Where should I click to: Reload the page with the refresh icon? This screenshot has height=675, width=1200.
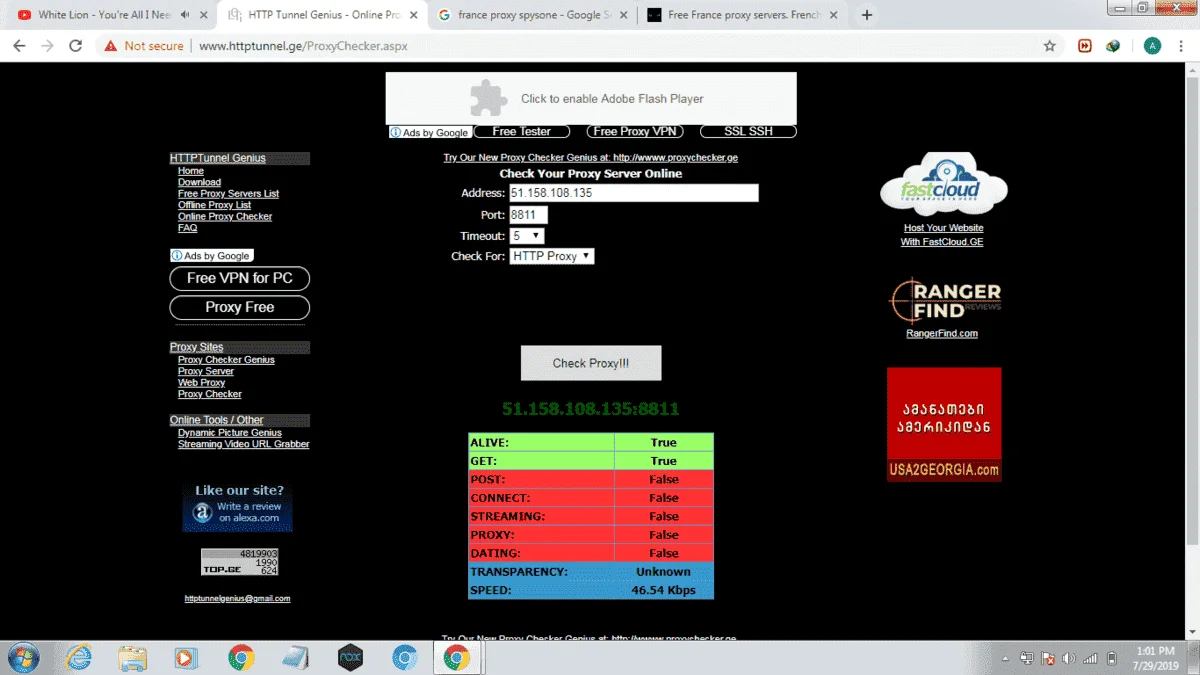[x=75, y=46]
